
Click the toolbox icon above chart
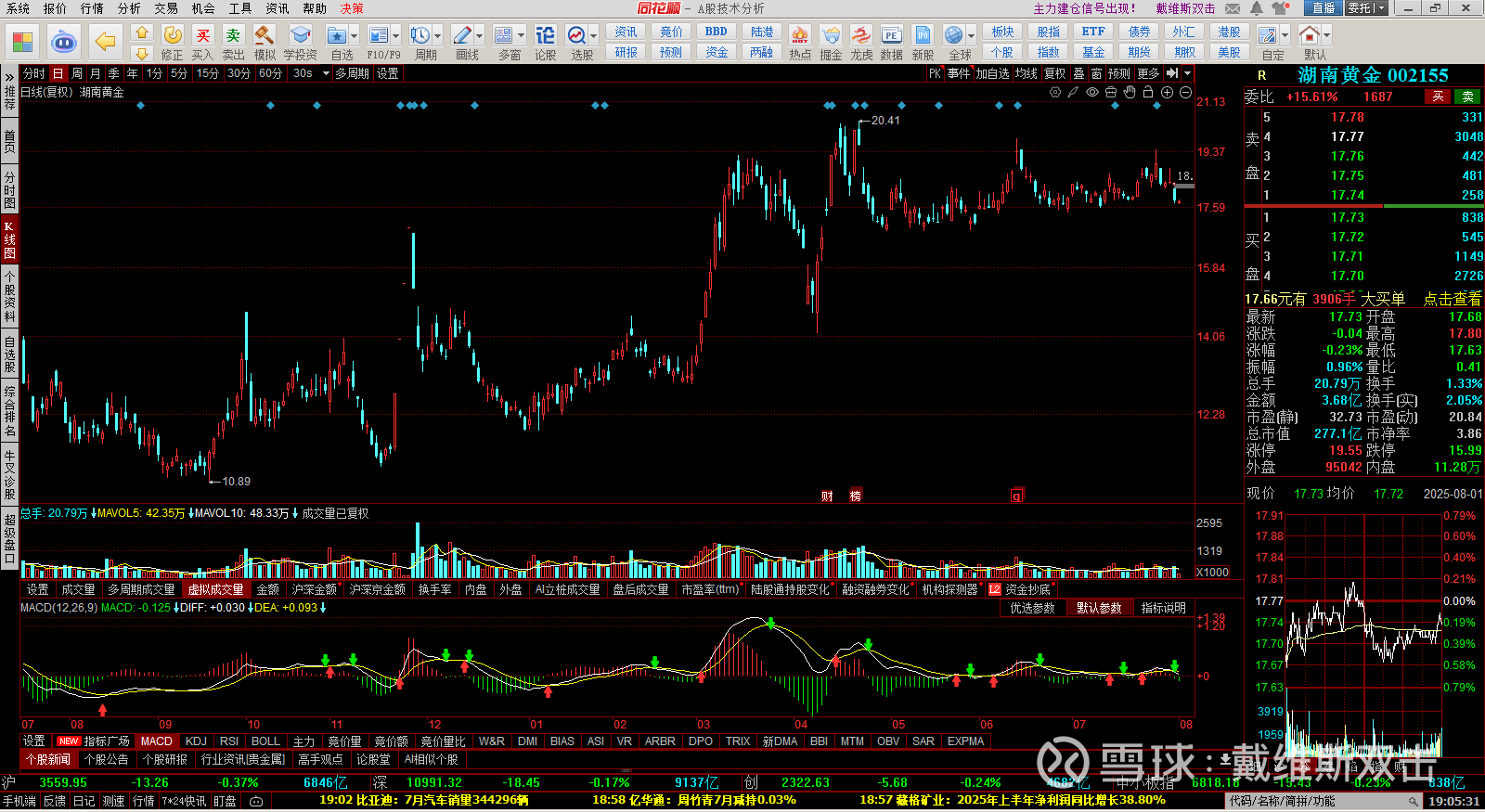[x=1111, y=92]
